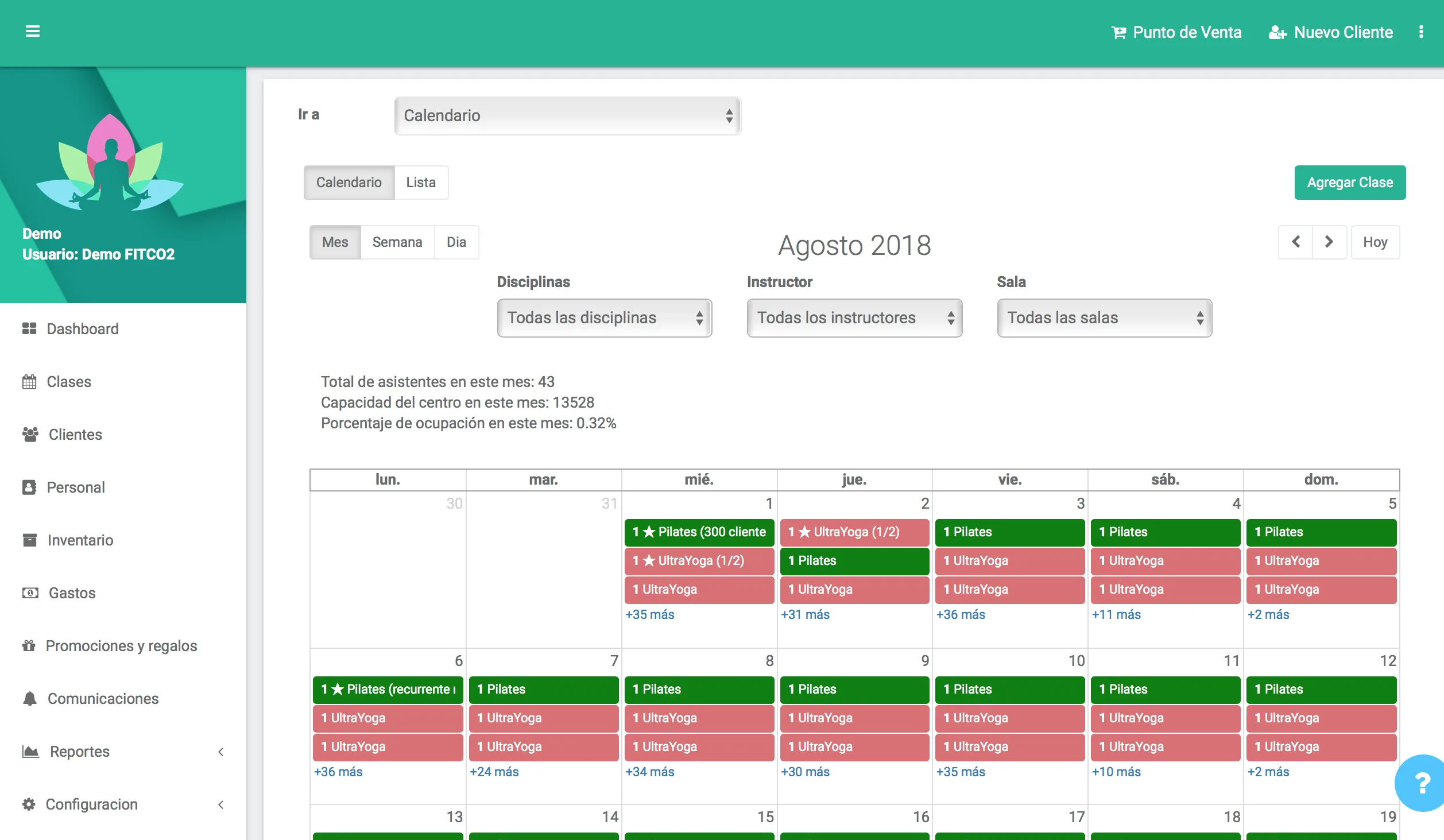The image size is (1444, 840).
Task: Open starred UltraYoga (1/2) on August 2
Action: tap(855, 532)
